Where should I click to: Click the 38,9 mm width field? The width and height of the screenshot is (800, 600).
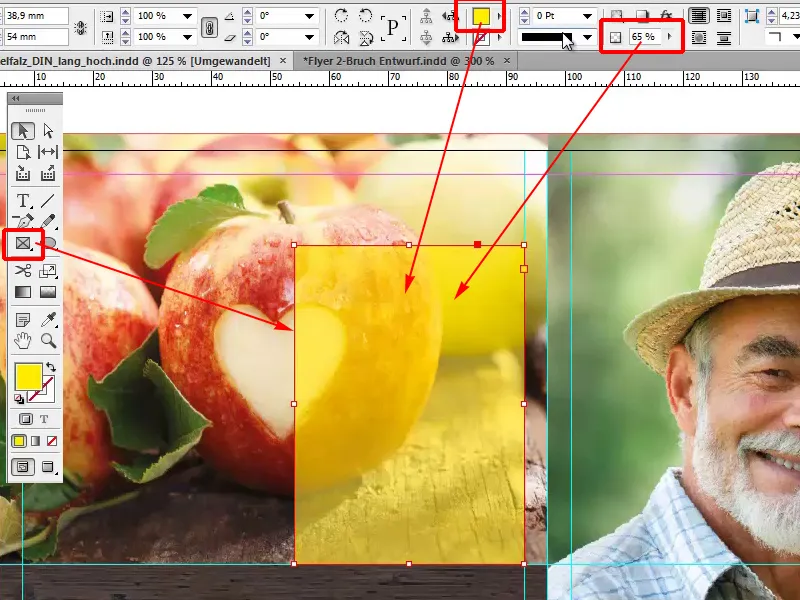36,16
